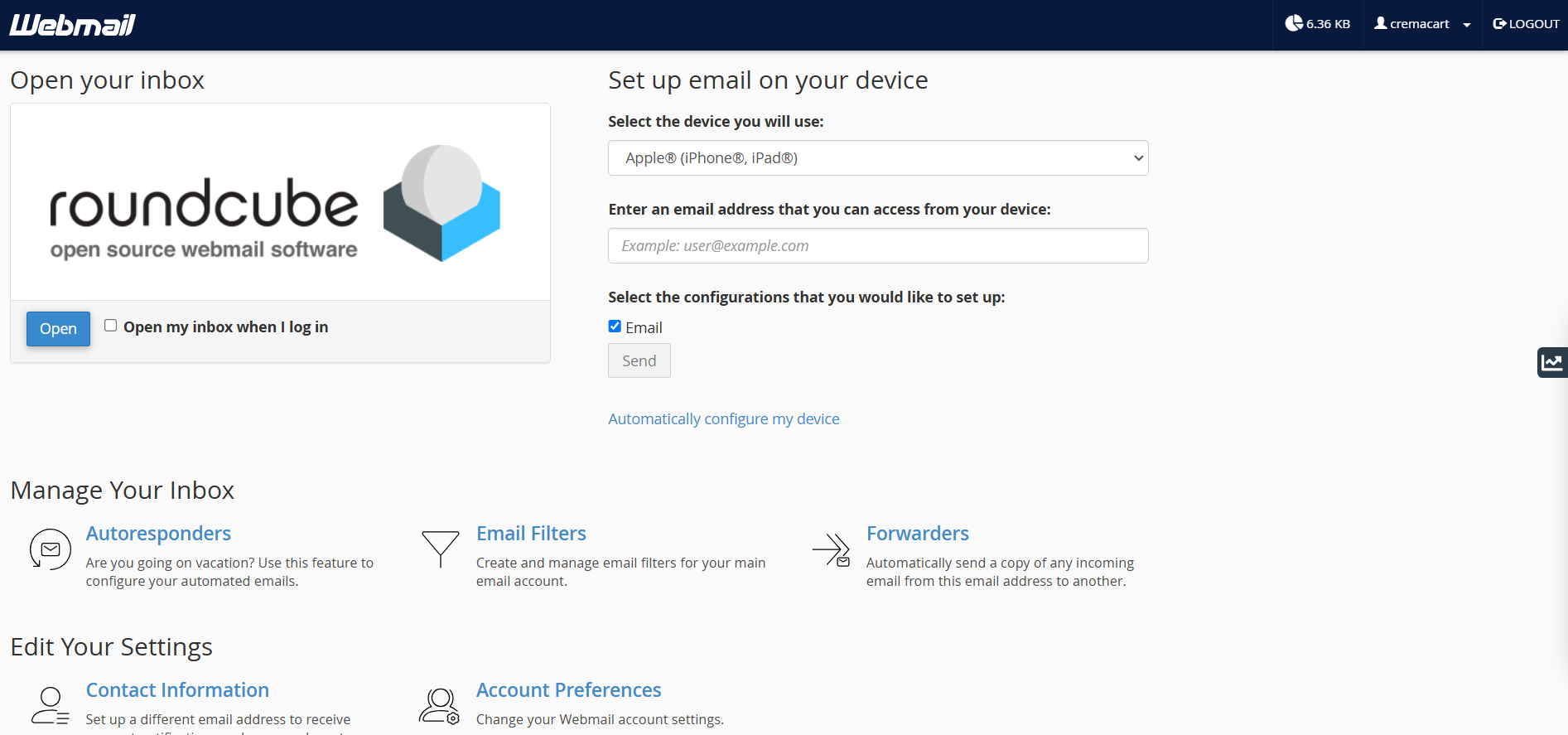Click the Email checkbox label text

tap(644, 328)
